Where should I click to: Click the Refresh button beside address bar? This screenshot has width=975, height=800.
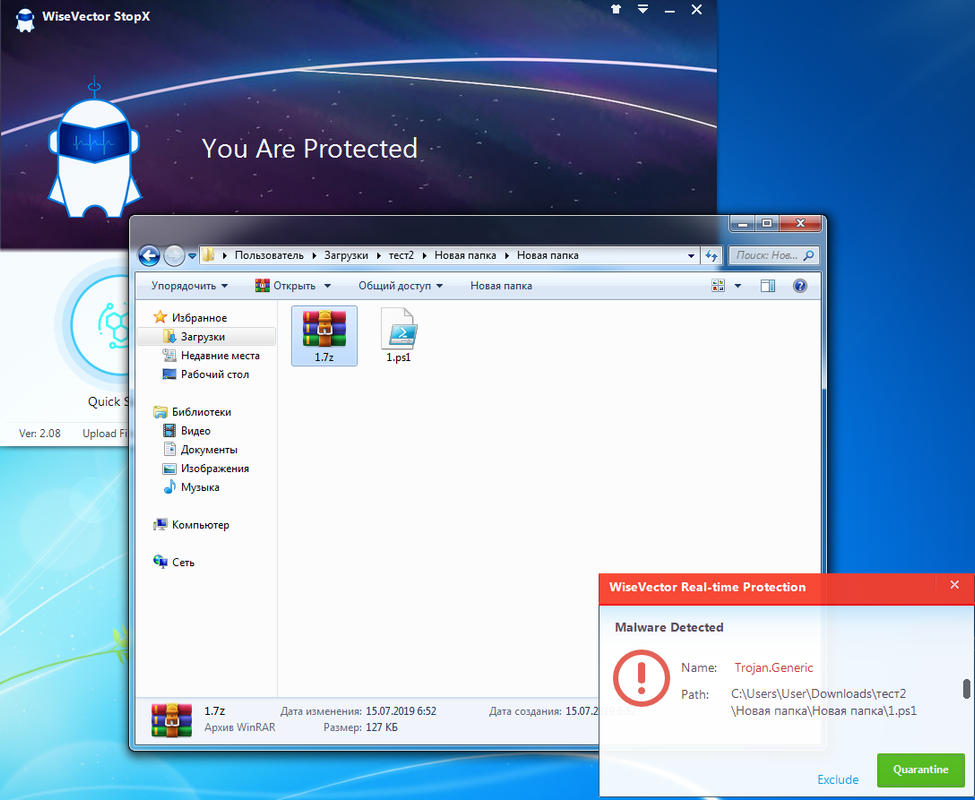pos(711,255)
